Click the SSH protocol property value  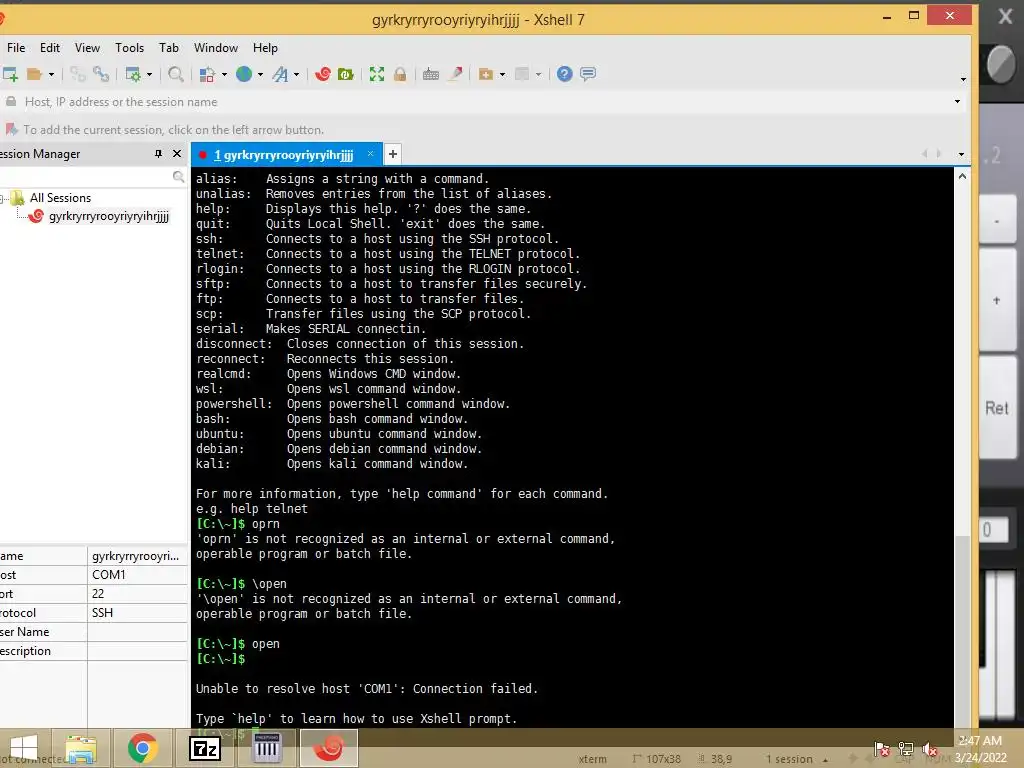[103, 613]
